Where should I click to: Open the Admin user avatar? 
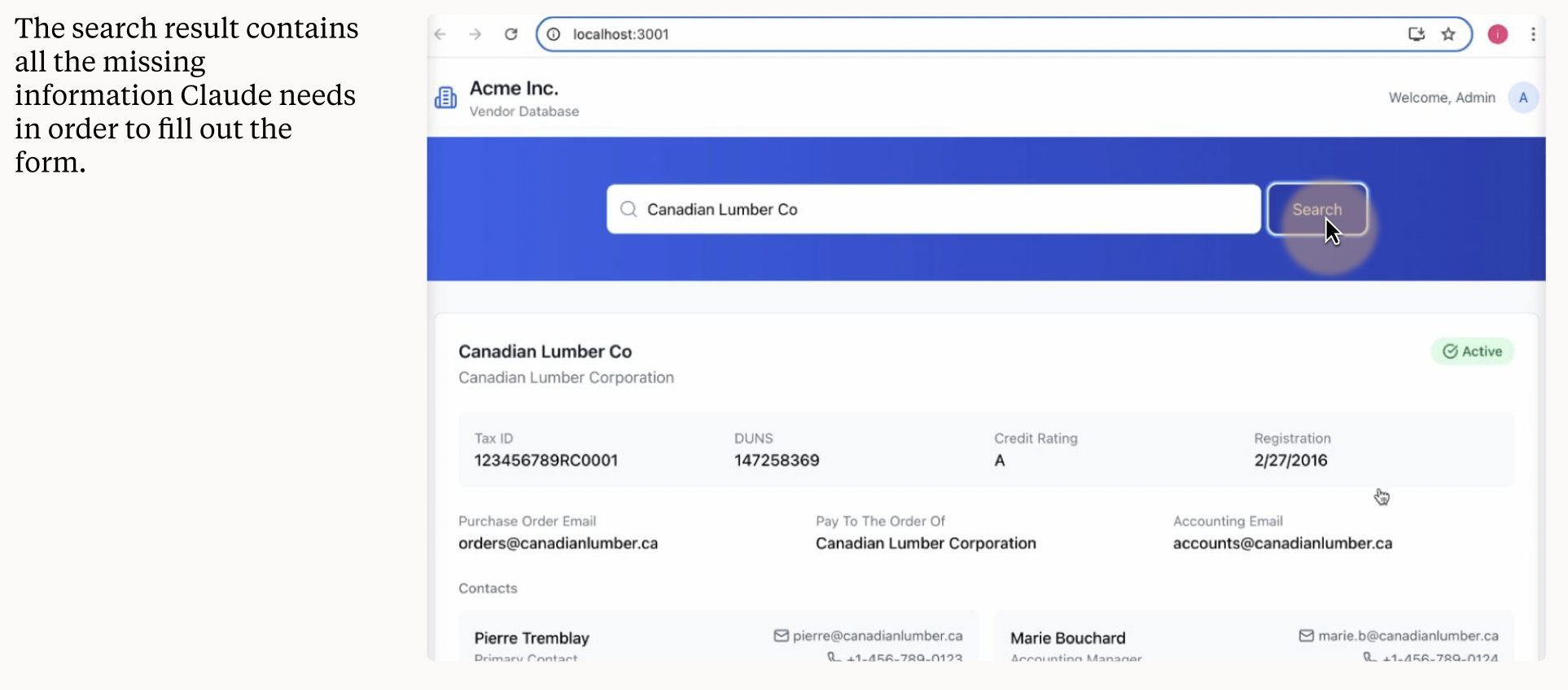point(1522,98)
